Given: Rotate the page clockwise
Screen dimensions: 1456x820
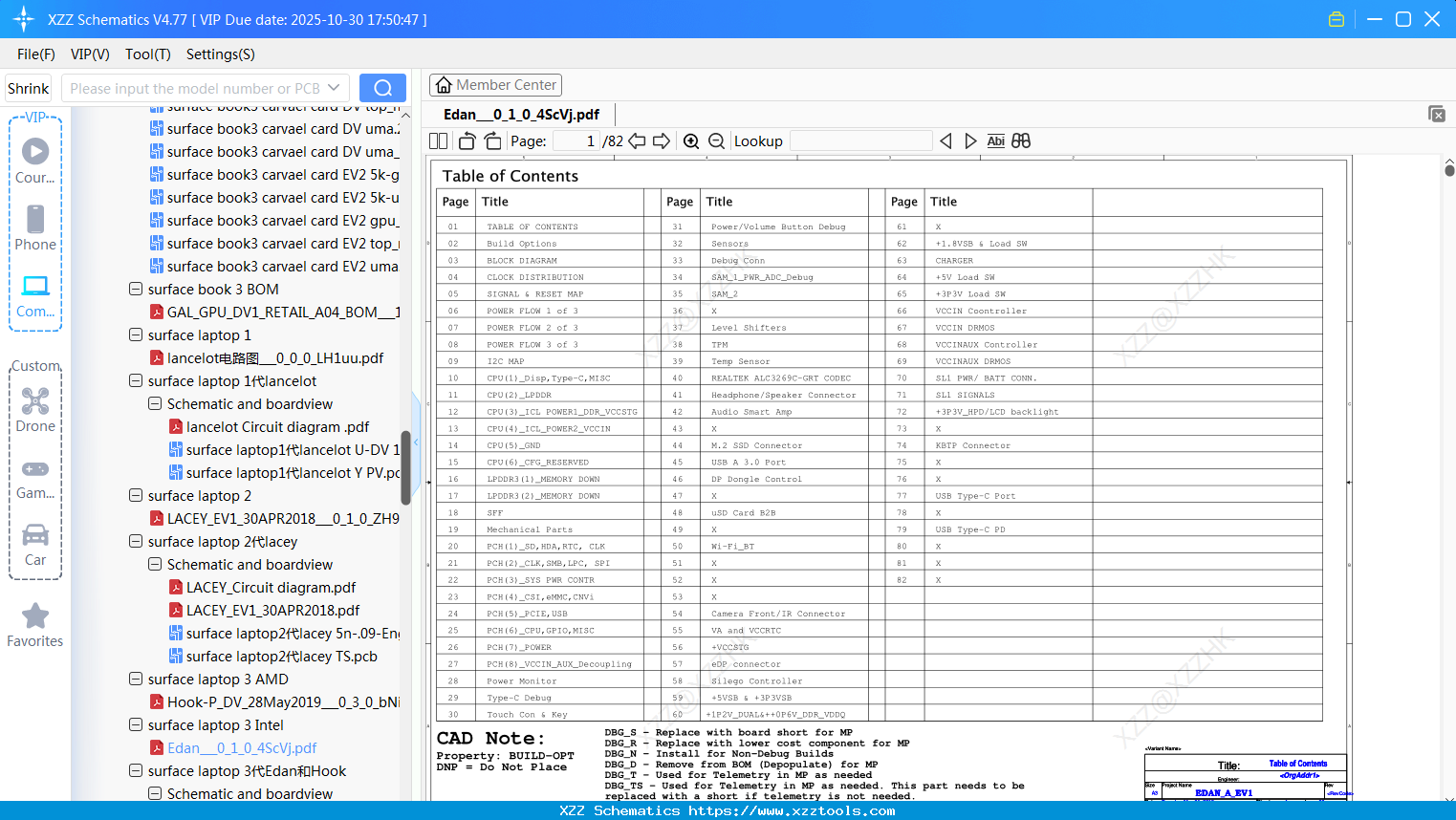Looking at the screenshot, I should [x=492, y=141].
